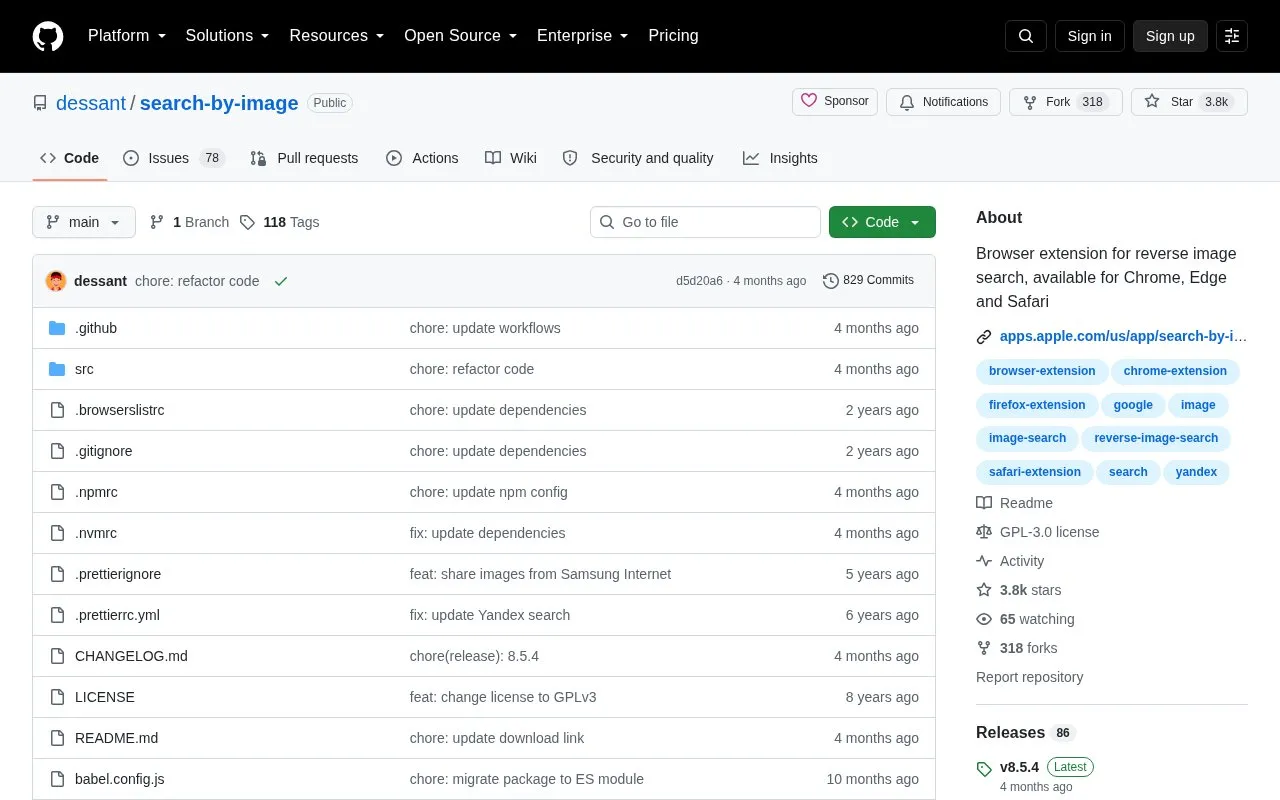This screenshot has height=800, width=1280.
Task: View the commit status check mark
Action: pos(281,281)
